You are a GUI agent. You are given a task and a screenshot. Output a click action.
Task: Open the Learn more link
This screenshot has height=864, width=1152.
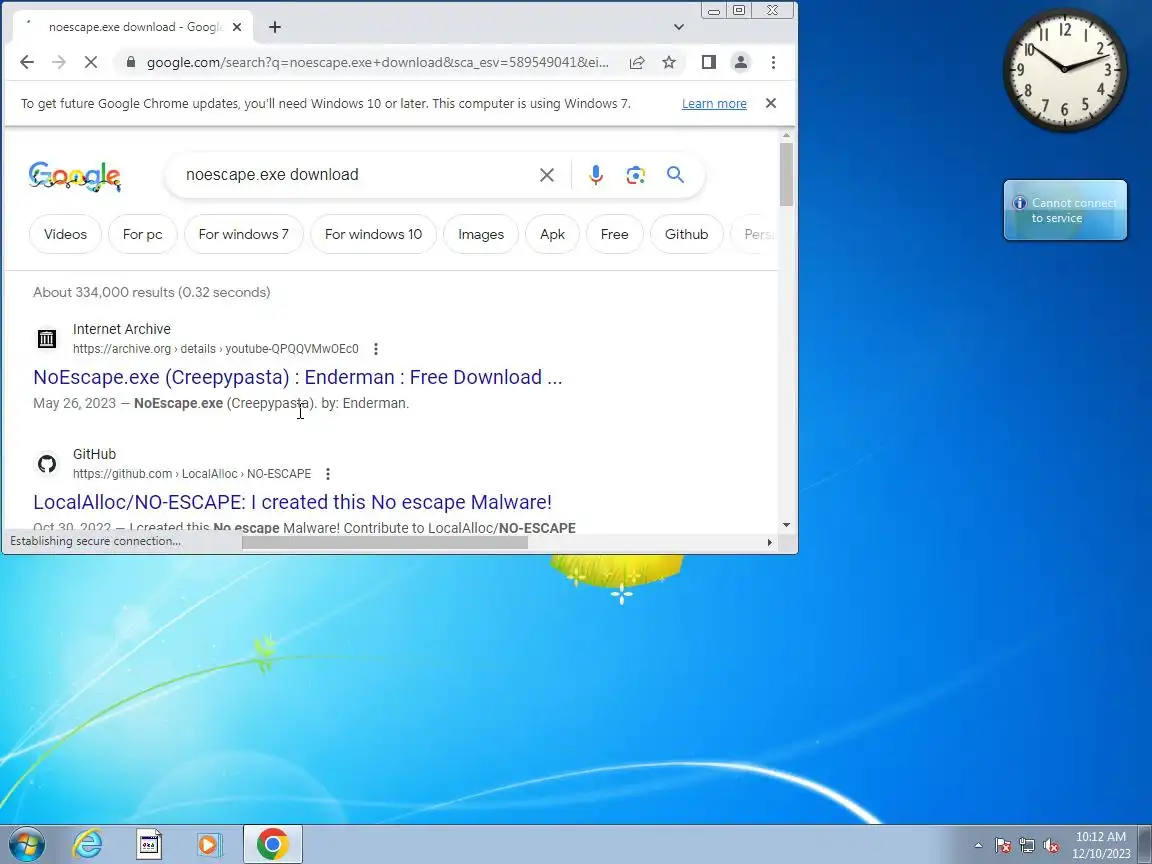tap(714, 104)
